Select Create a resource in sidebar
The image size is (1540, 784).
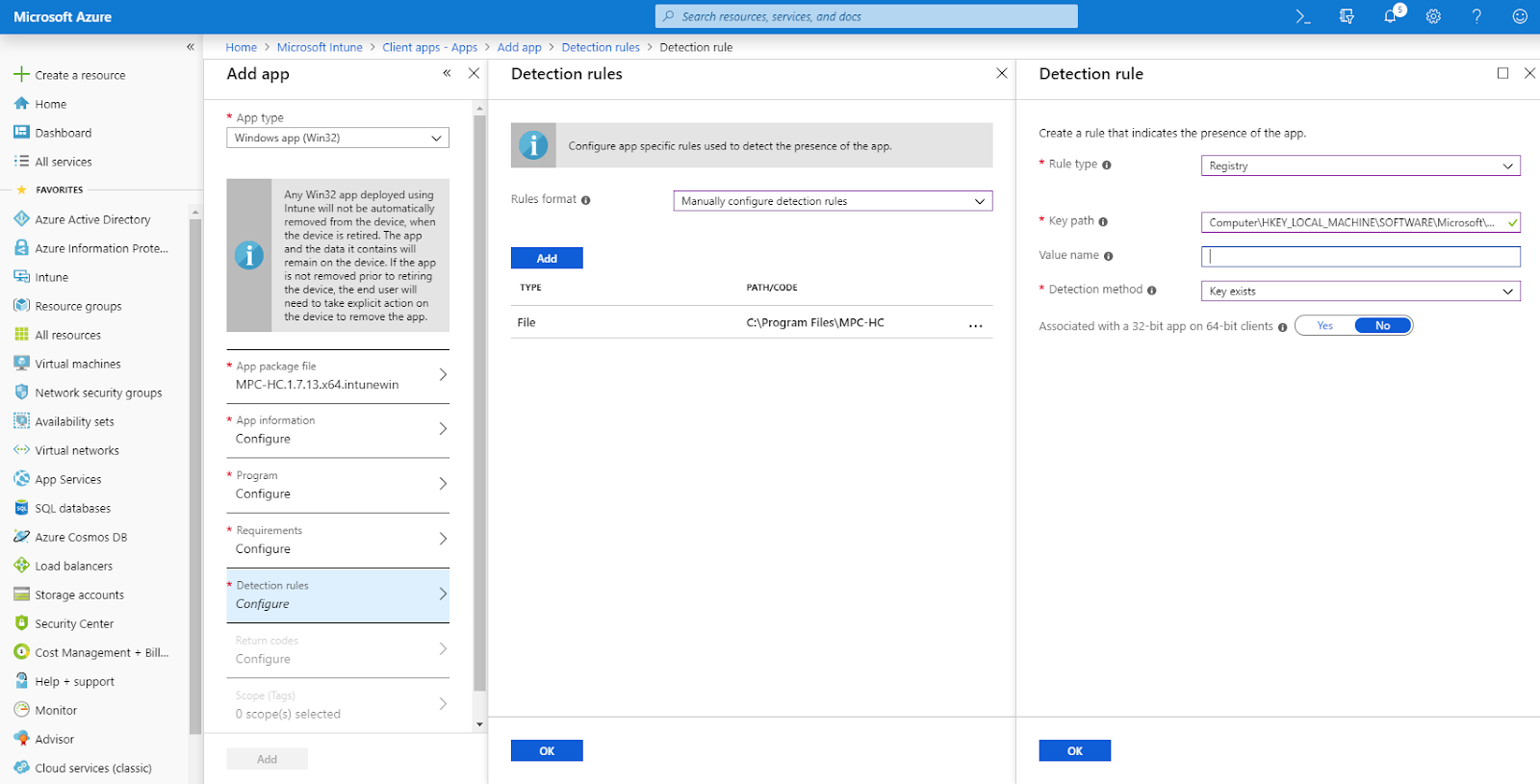point(81,75)
